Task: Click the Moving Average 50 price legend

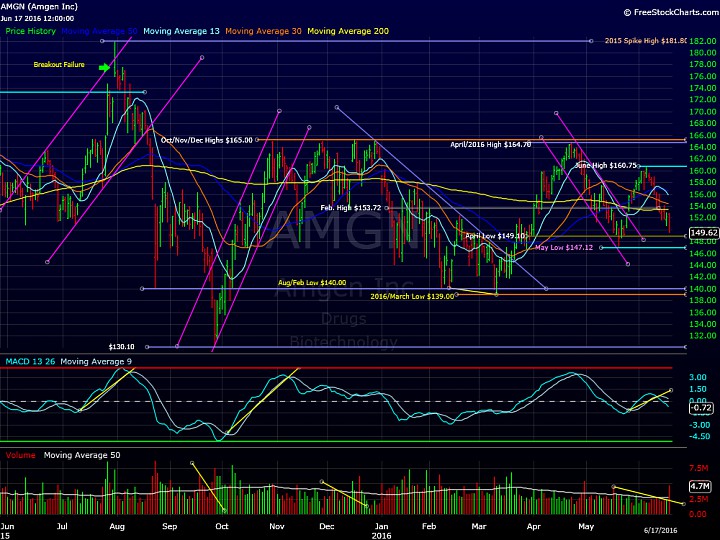Action: coord(99,31)
